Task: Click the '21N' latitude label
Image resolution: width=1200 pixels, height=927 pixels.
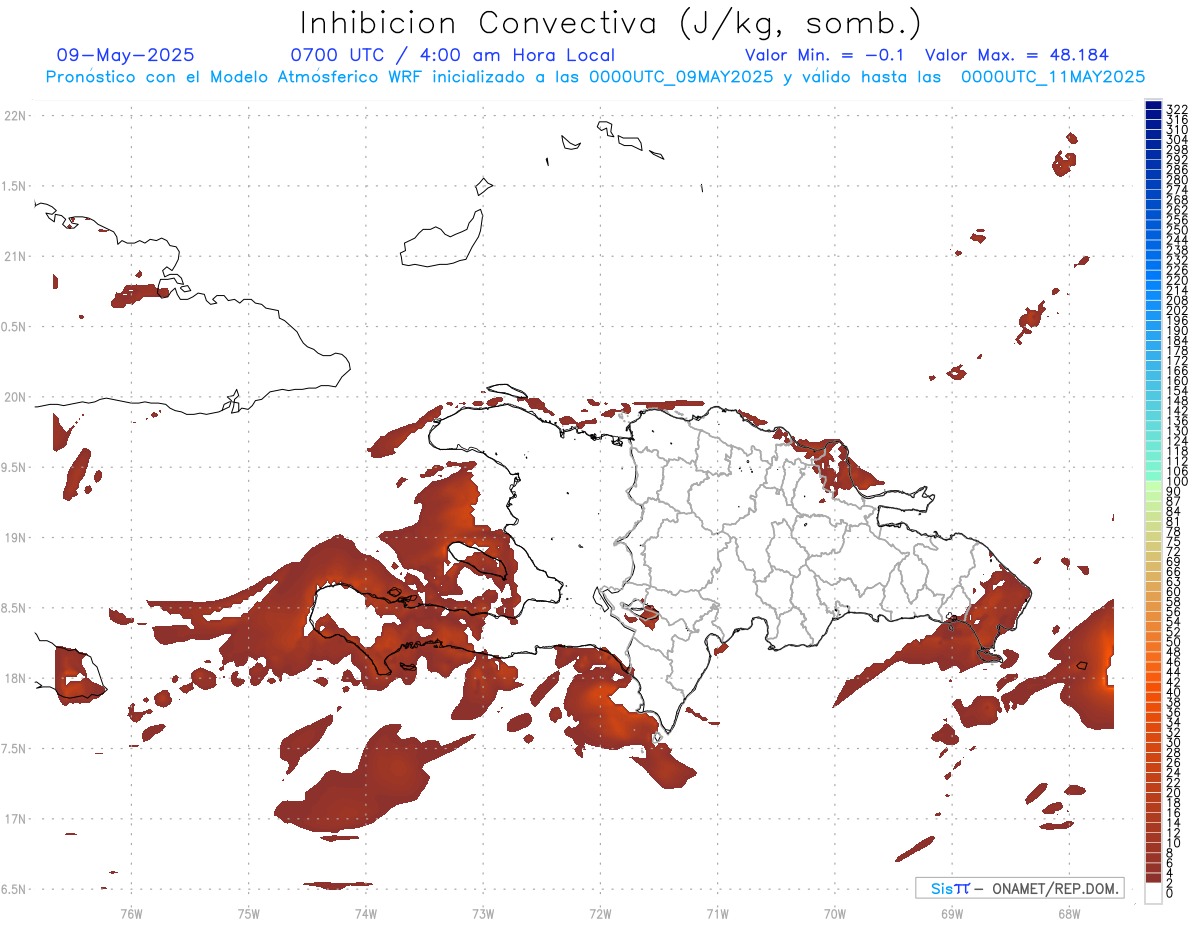Action: click(15, 257)
